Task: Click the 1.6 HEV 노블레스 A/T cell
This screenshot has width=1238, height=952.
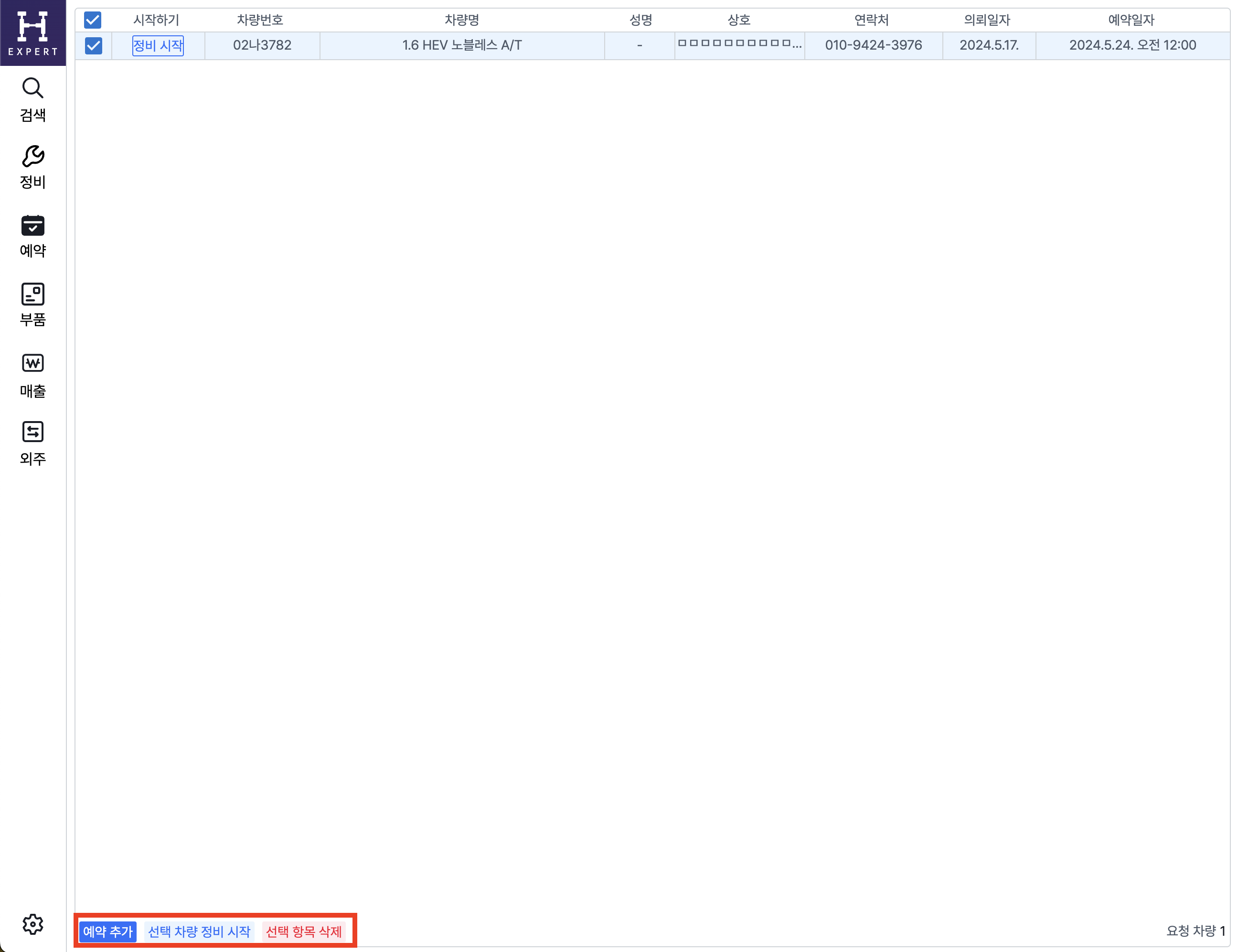Action: [461, 45]
